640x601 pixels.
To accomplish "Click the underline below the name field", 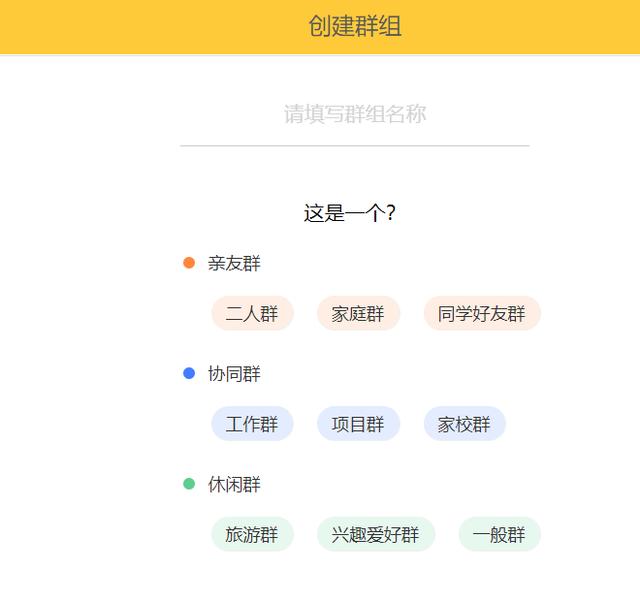I will coord(355,145).
